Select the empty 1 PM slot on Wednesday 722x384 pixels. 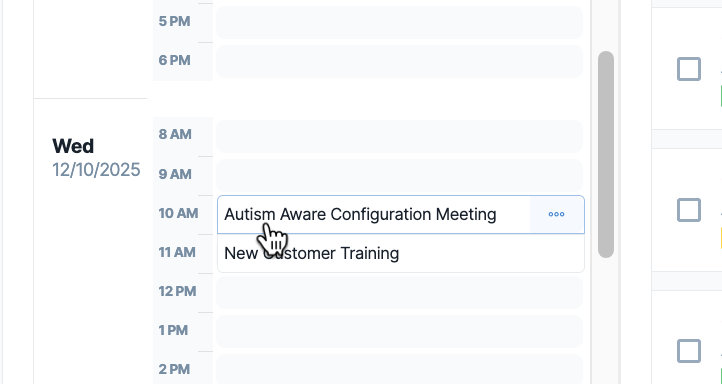399,332
